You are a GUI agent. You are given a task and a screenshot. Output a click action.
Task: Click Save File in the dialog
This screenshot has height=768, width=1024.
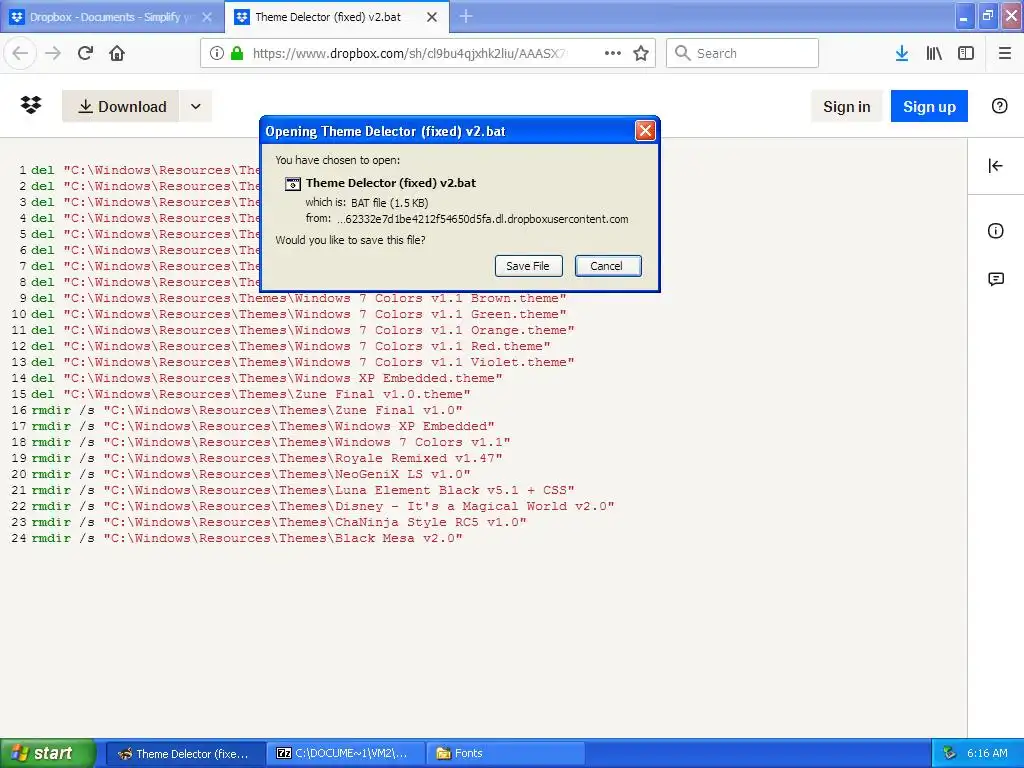[528, 266]
